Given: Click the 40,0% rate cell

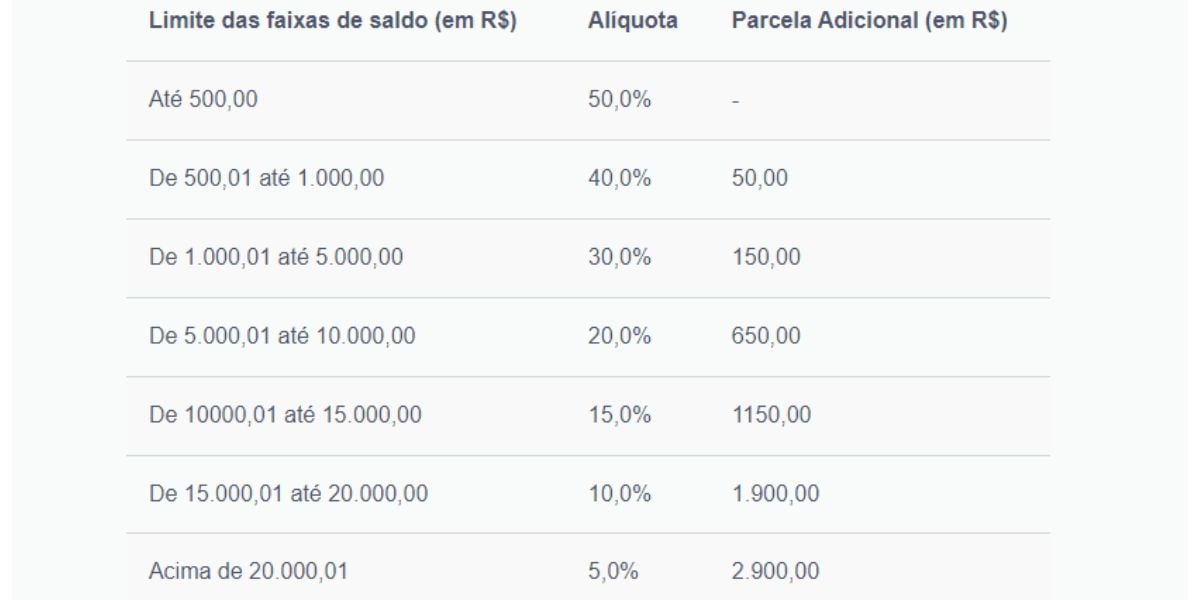Looking at the screenshot, I should pyautogui.click(x=620, y=179).
